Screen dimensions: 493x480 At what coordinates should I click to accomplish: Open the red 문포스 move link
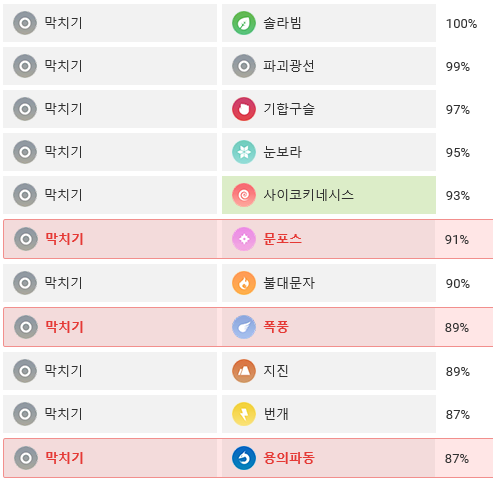(x=282, y=239)
